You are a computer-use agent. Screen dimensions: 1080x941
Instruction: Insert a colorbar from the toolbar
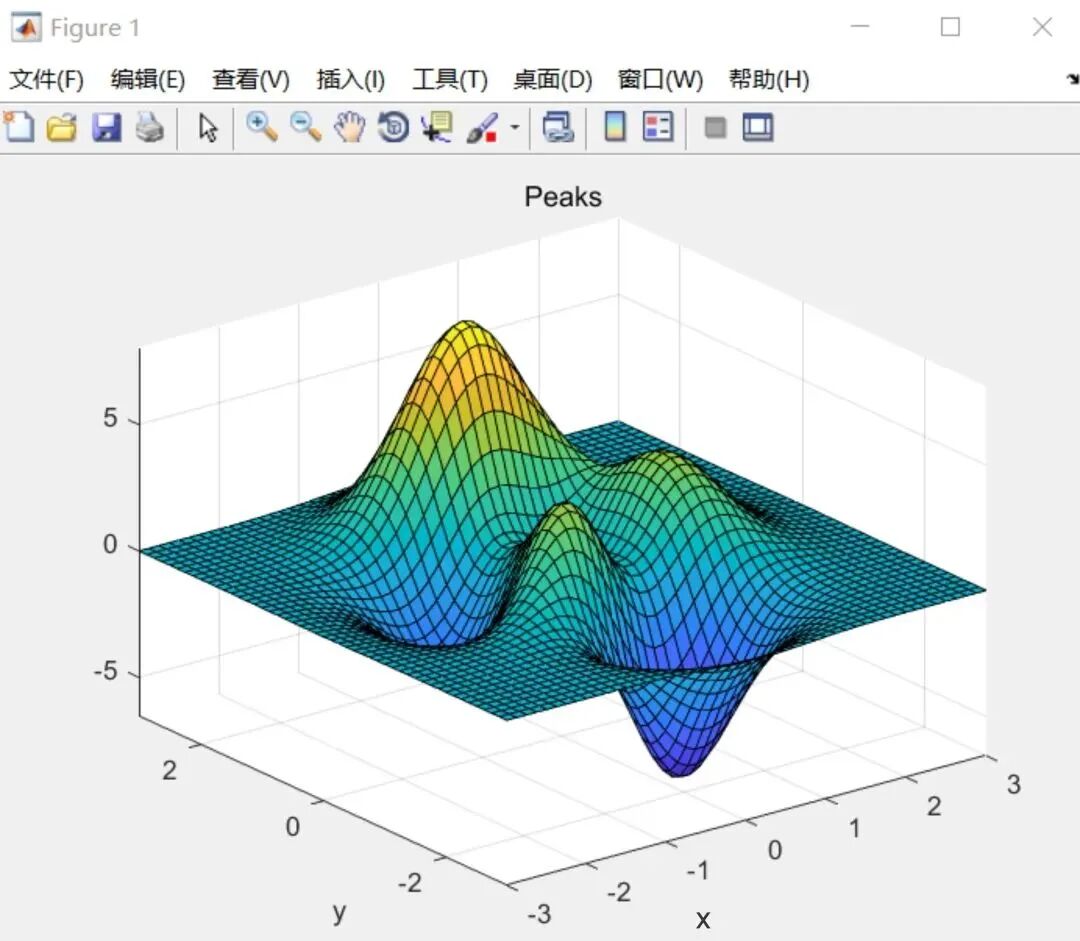[615, 127]
